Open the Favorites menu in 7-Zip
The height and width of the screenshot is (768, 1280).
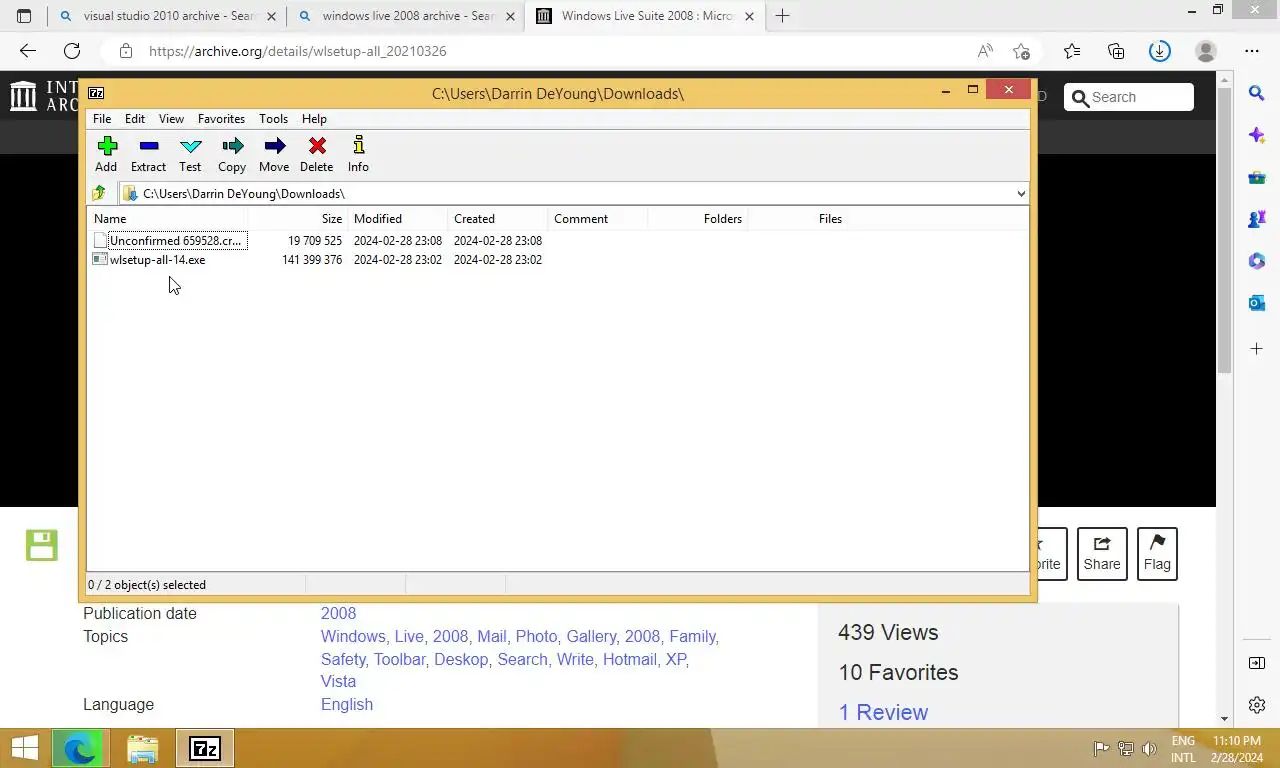point(221,119)
